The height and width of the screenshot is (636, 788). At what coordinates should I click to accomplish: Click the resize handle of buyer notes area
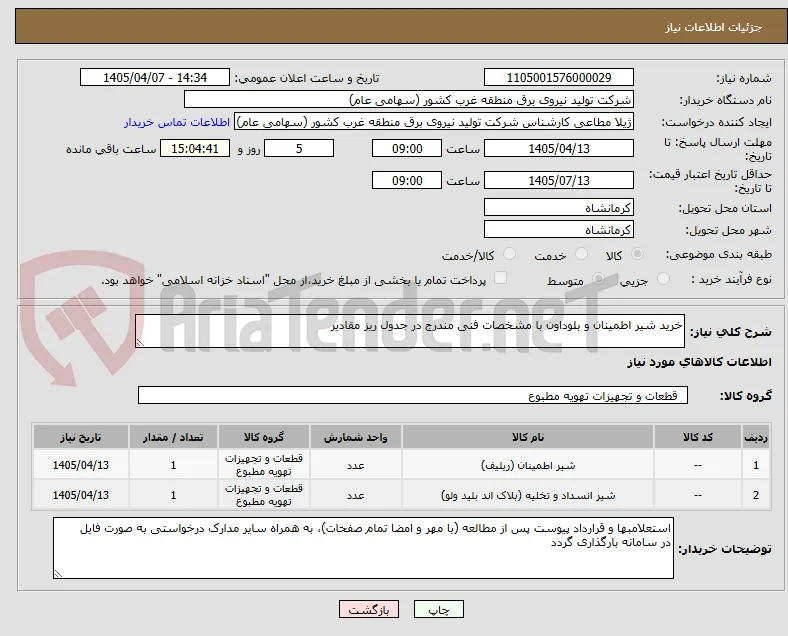pyautogui.click(x=58, y=574)
